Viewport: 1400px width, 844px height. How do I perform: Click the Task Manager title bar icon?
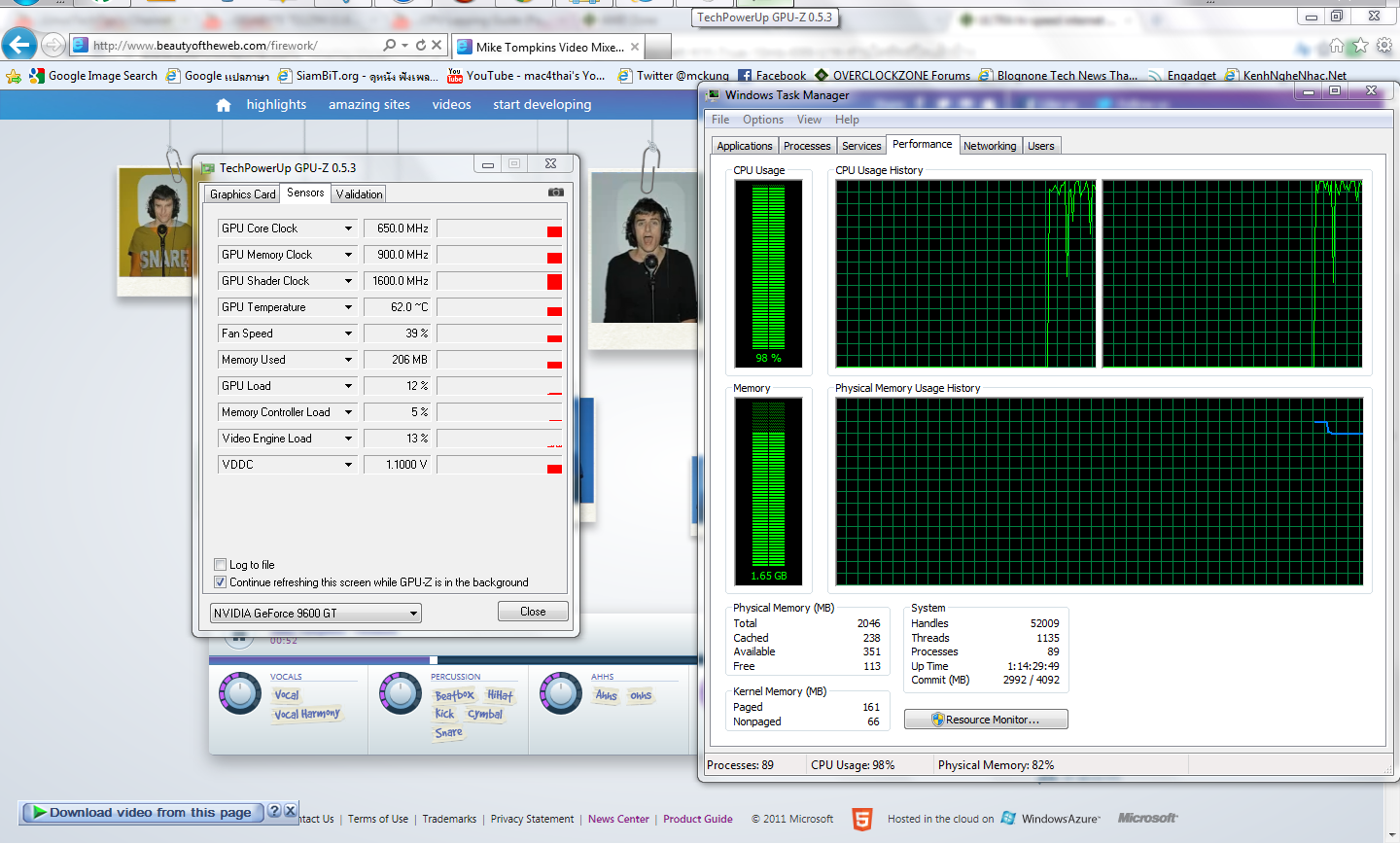[x=714, y=95]
